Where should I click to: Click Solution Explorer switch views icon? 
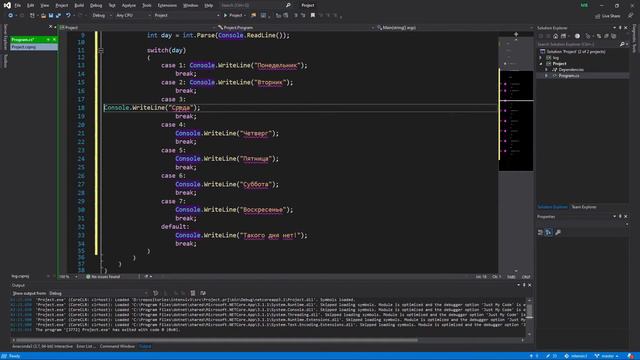[563, 36]
